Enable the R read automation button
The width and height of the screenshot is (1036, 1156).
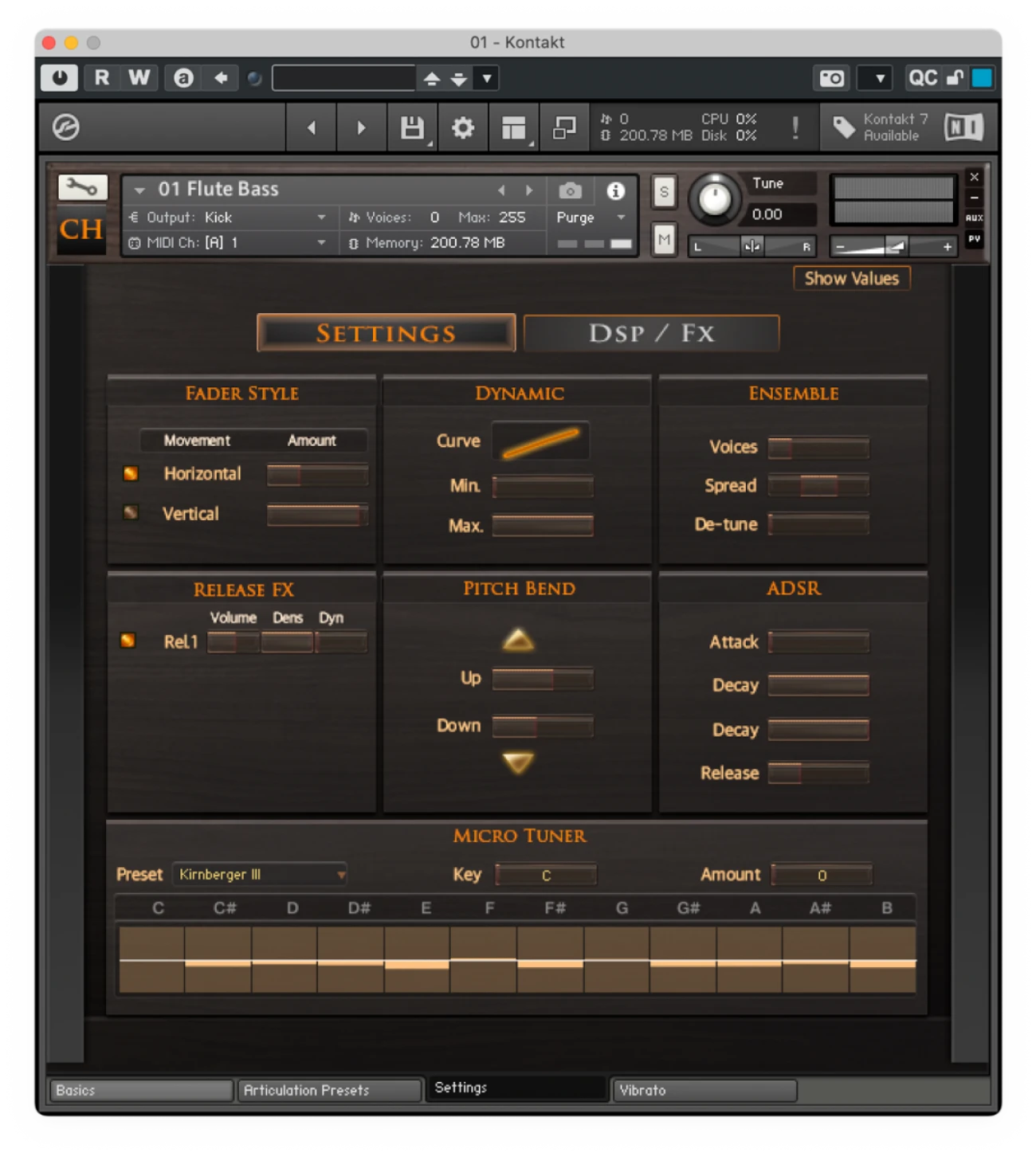tap(102, 77)
